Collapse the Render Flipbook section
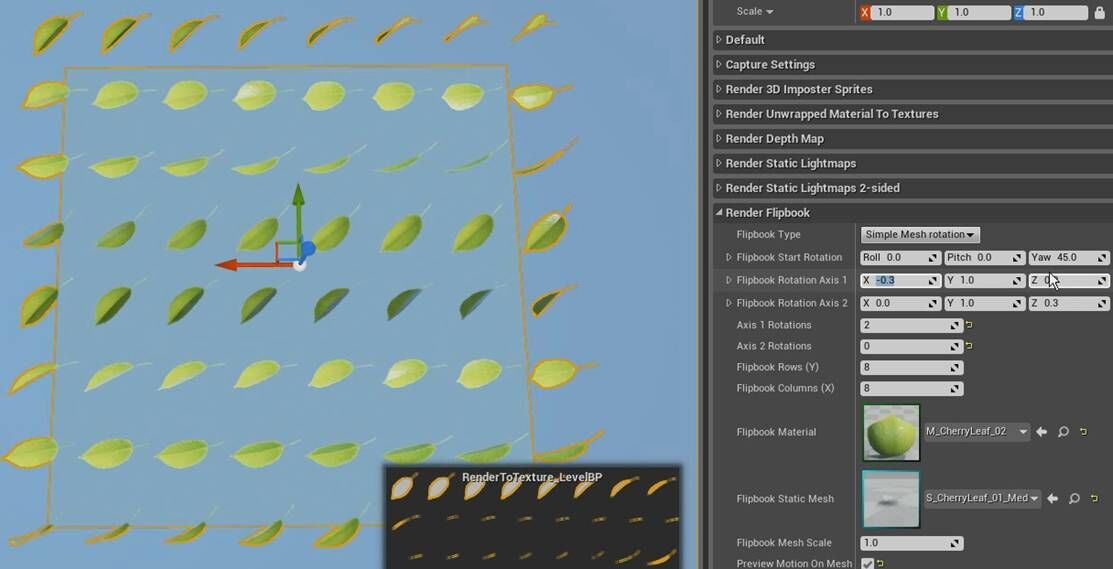 (718, 213)
